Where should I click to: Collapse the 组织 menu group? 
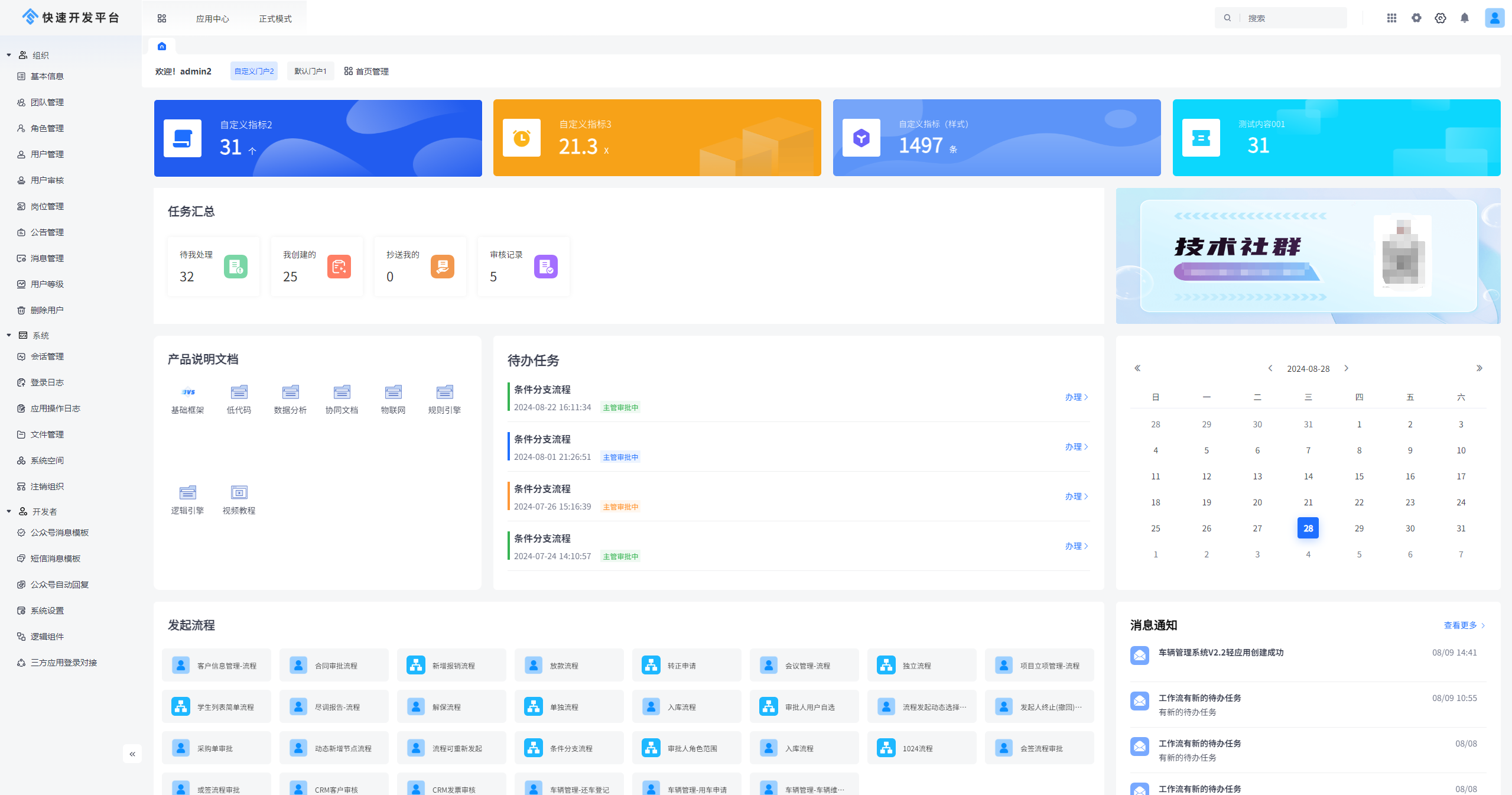(9, 55)
